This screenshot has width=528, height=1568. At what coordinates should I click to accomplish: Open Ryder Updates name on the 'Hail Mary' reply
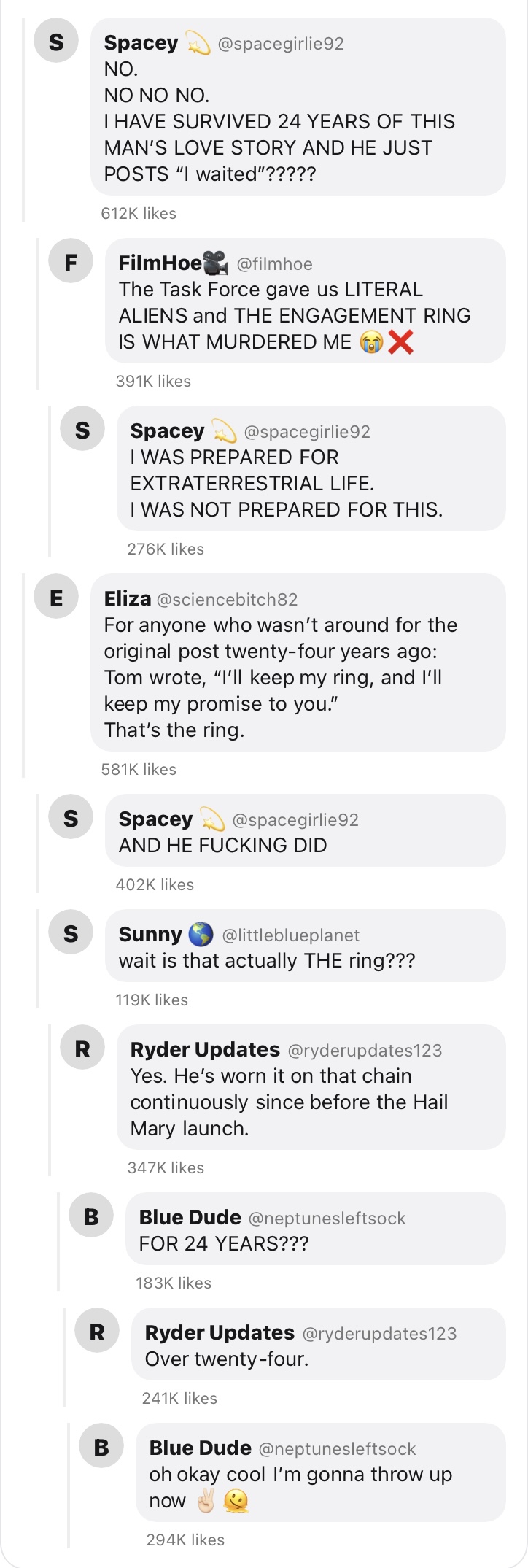point(205,1050)
